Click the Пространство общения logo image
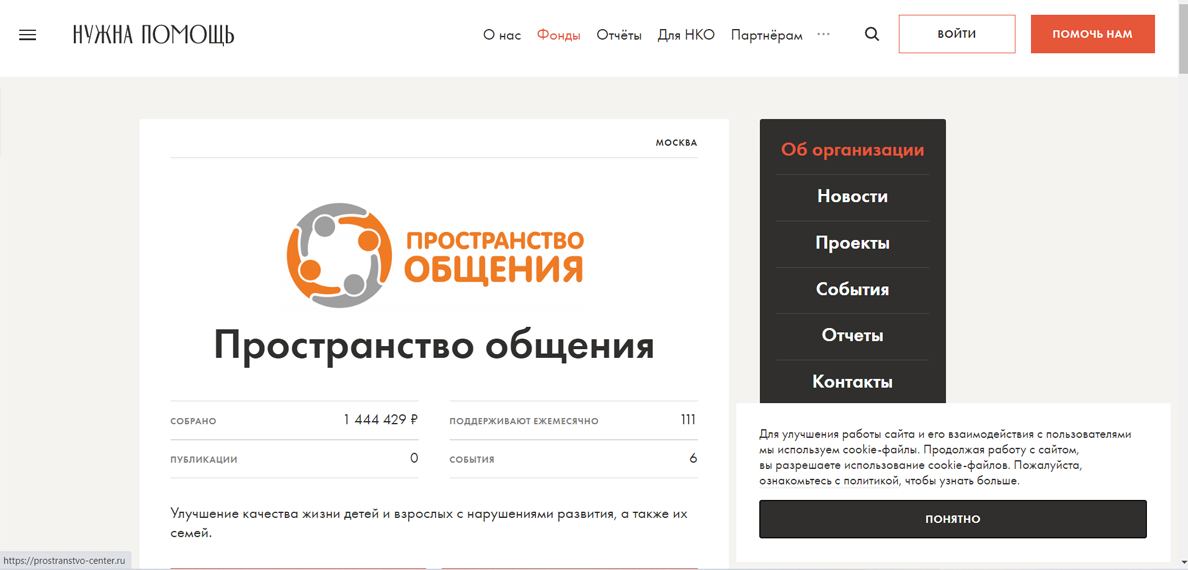The image size is (1188, 570). tap(435, 257)
